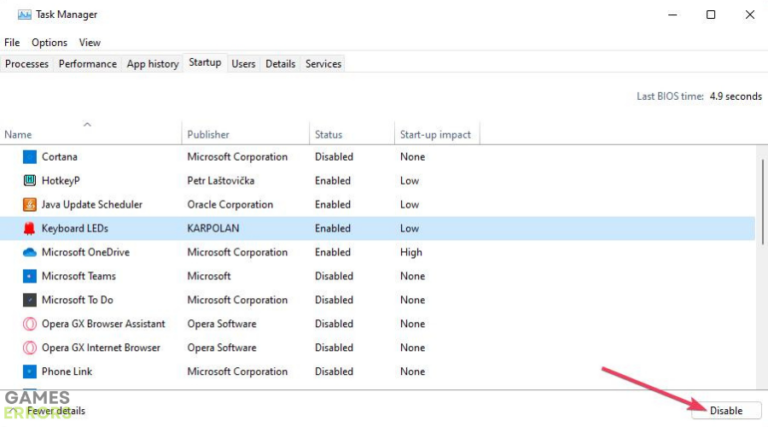Collapse view with Fewer details
The height and width of the screenshot is (427, 768).
click(55, 411)
